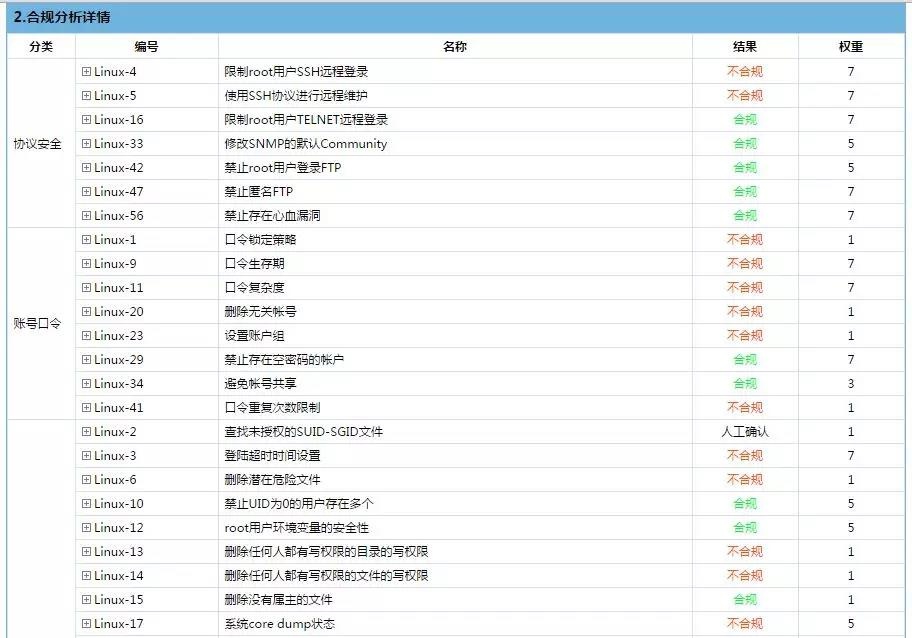Click the 人工确认 result for Linux-2
This screenshot has width=912, height=638.
(744, 432)
